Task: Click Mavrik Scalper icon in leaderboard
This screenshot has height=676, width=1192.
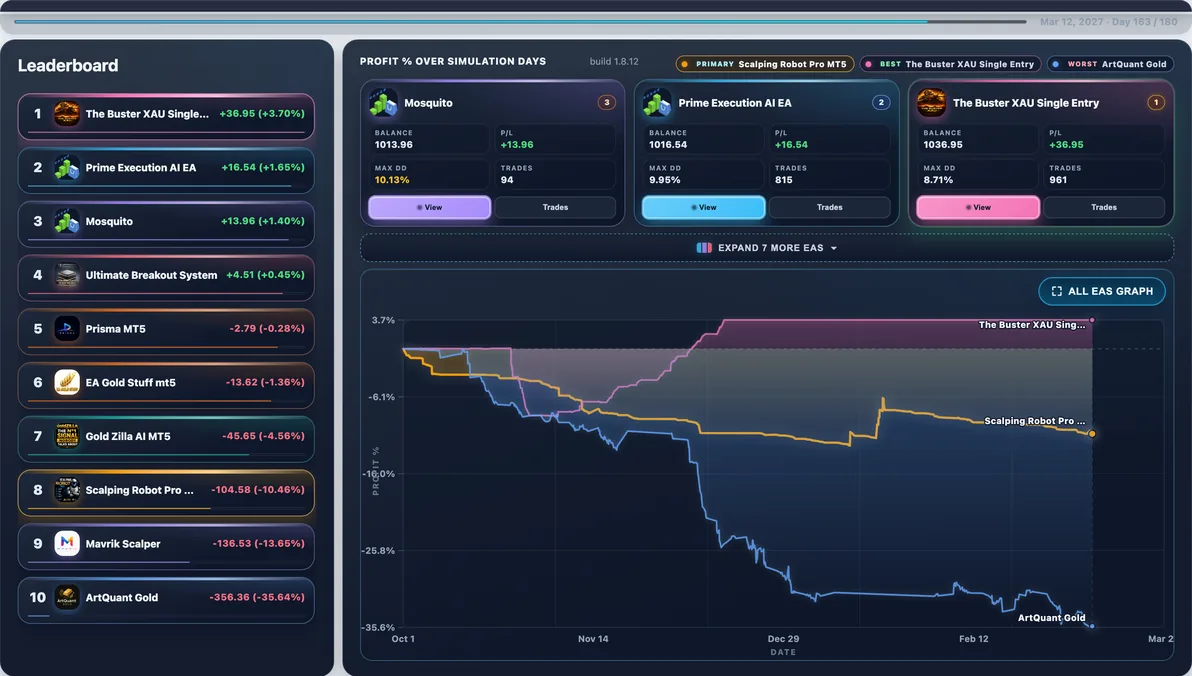Action: tap(67, 544)
